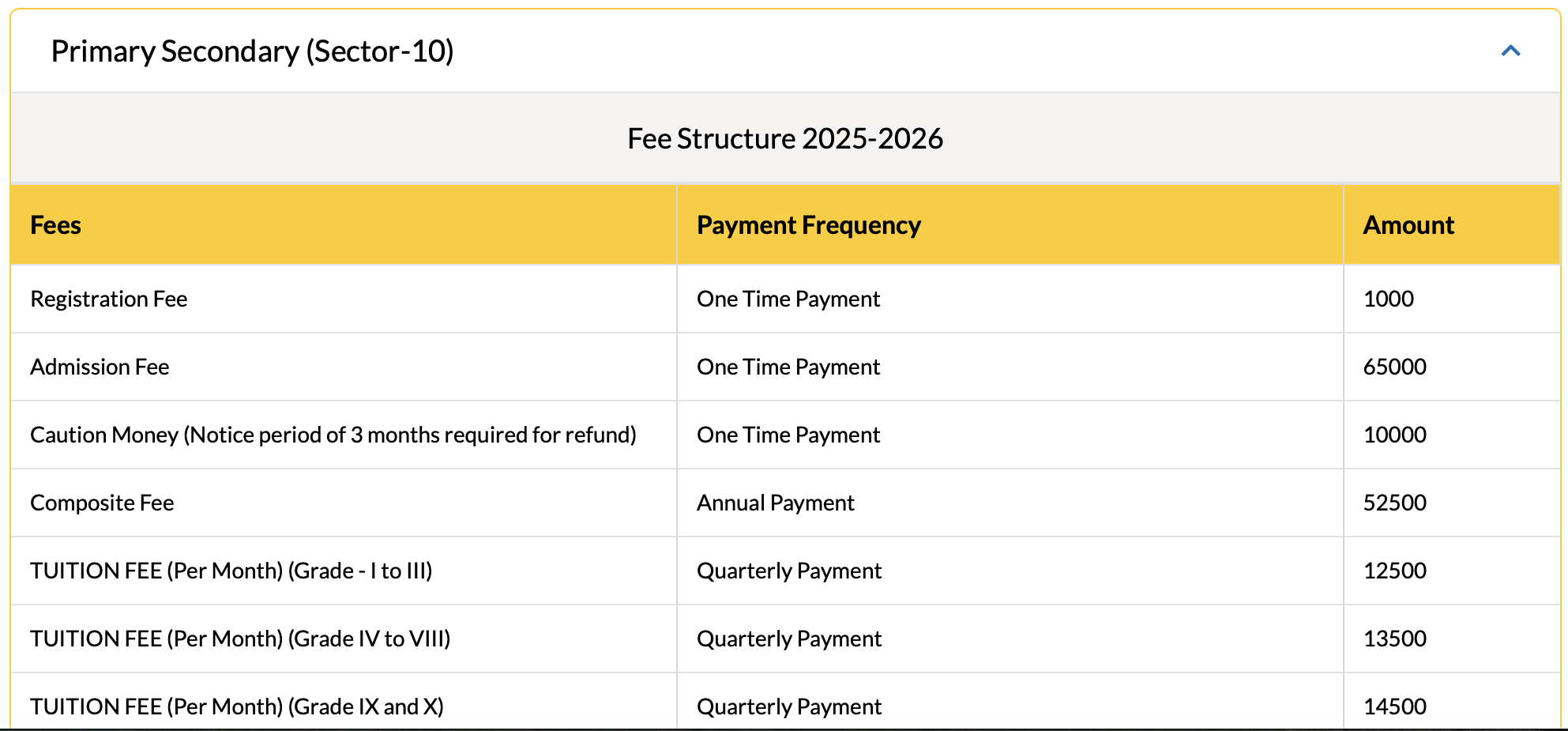Select the Payment Frequency column header
The width and height of the screenshot is (1568, 731).
pyautogui.click(x=808, y=224)
